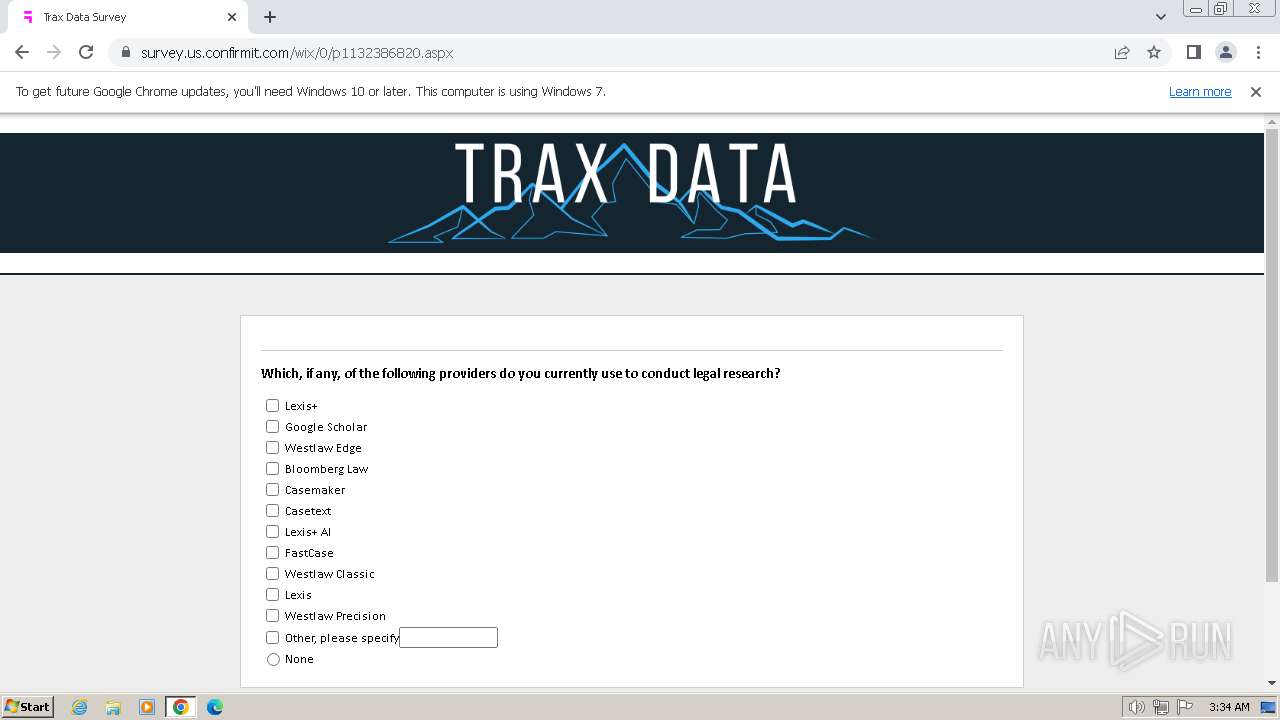The height and width of the screenshot is (720, 1280).
Task: Select the Trax Data Survey tab
Action: (x=128, y=17)
